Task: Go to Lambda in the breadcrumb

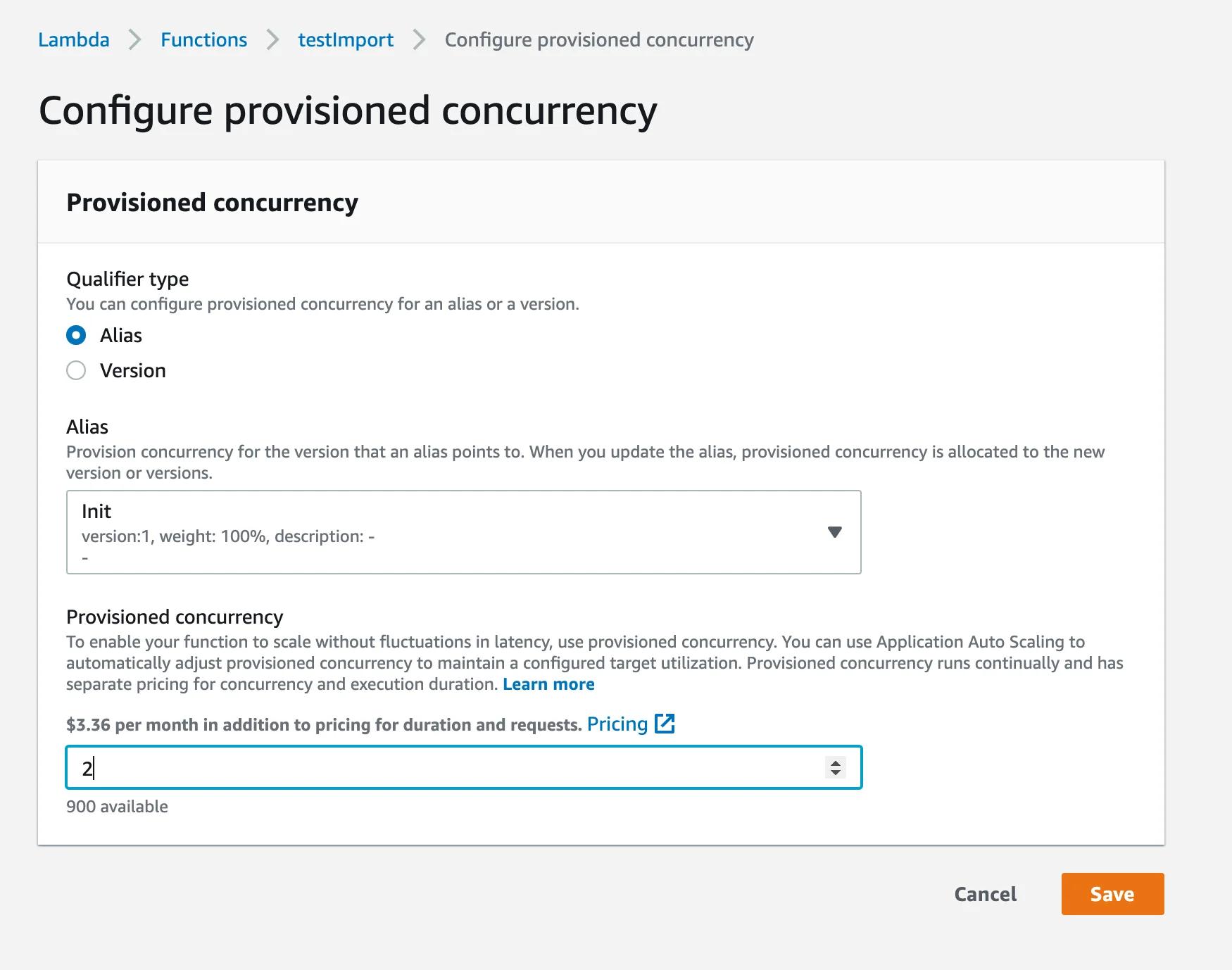Action: point(74,40)
